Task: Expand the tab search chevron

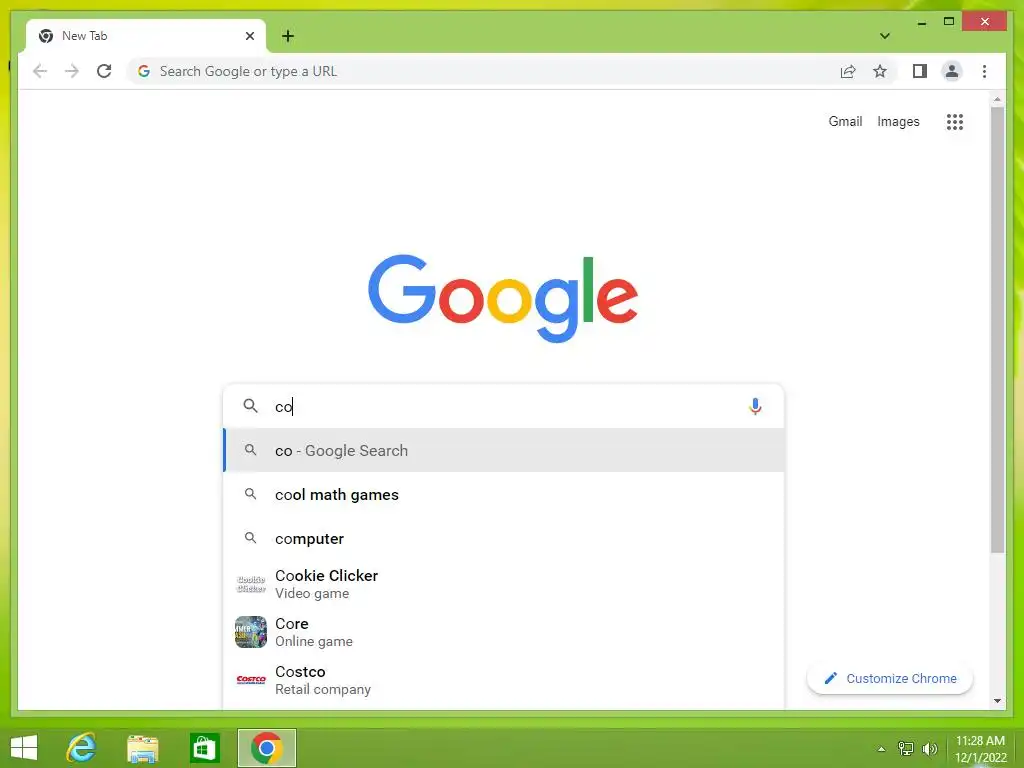Action: coord(885,36)
